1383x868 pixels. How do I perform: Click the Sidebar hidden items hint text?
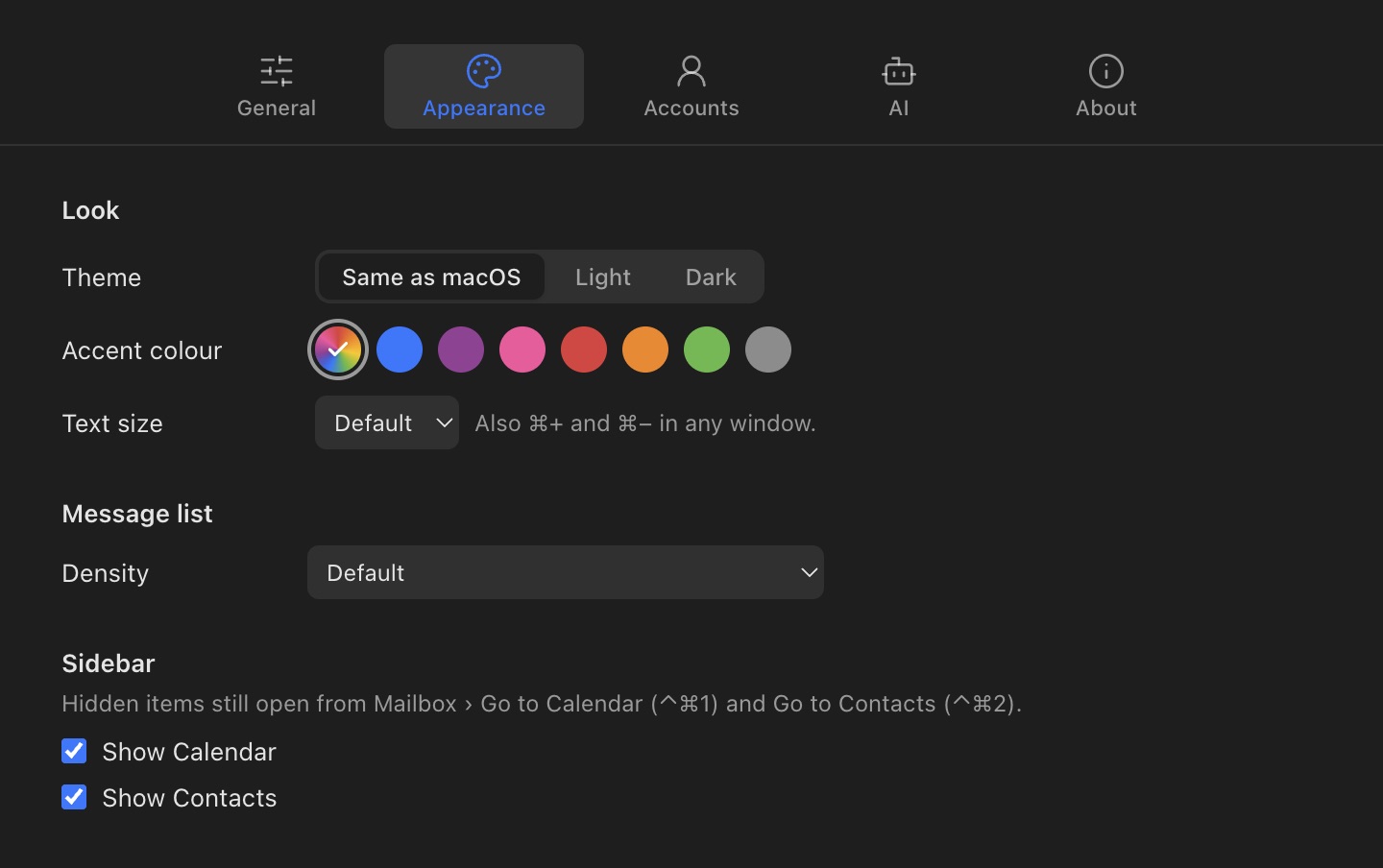[542, 703]
